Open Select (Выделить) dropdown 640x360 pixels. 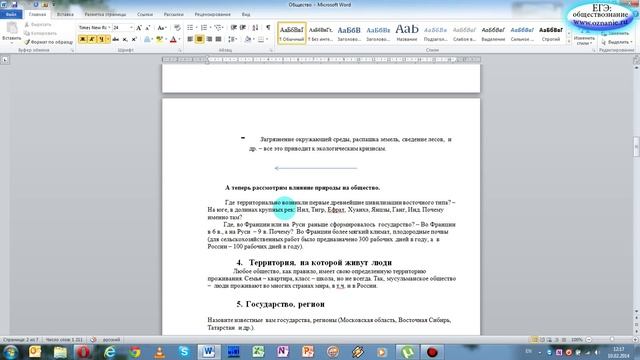pyautogui.click(x=617, y=42)
